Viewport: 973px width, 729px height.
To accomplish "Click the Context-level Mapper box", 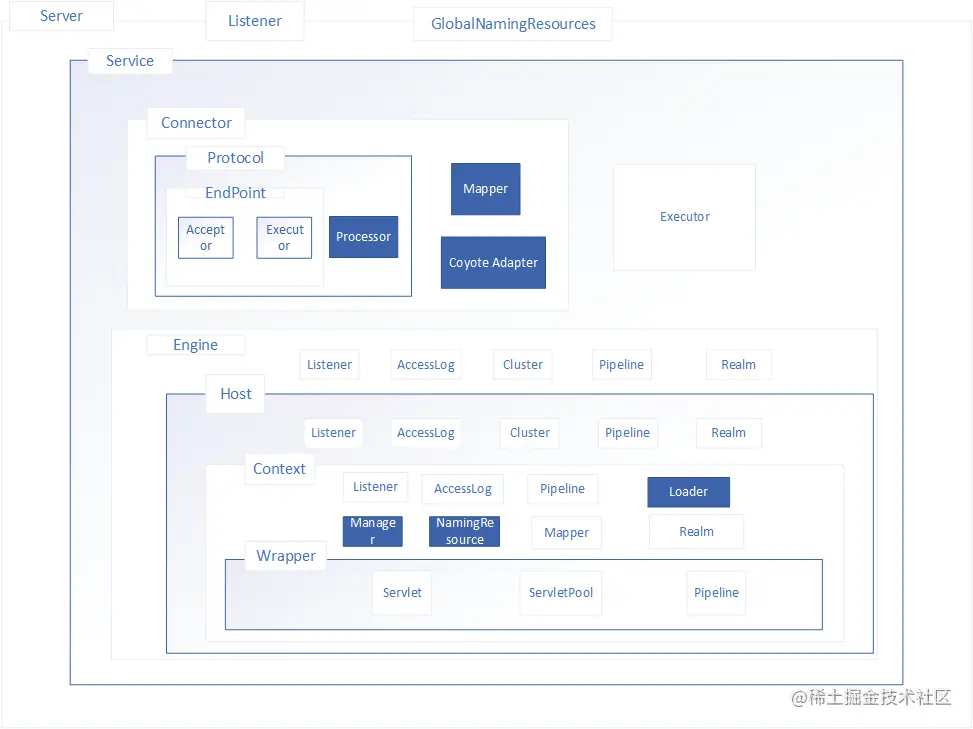I will coord(566,533).
